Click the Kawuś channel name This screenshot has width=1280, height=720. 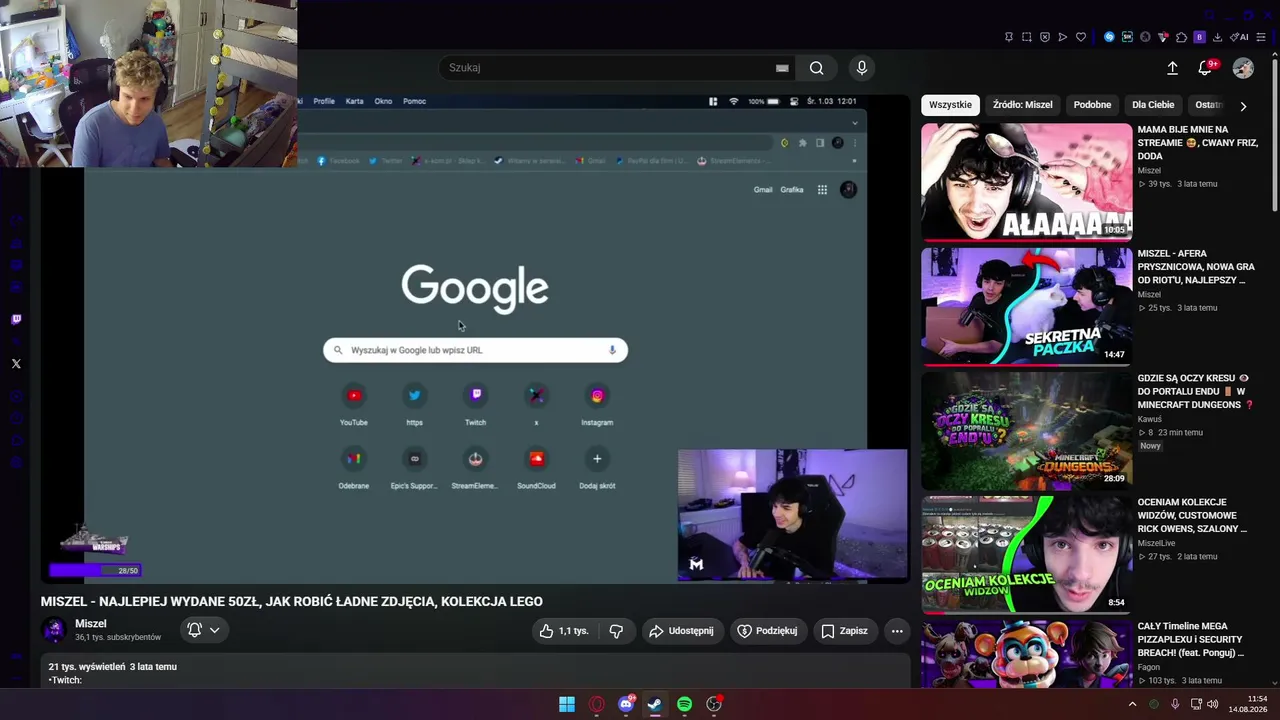[x=1150, y=419]
